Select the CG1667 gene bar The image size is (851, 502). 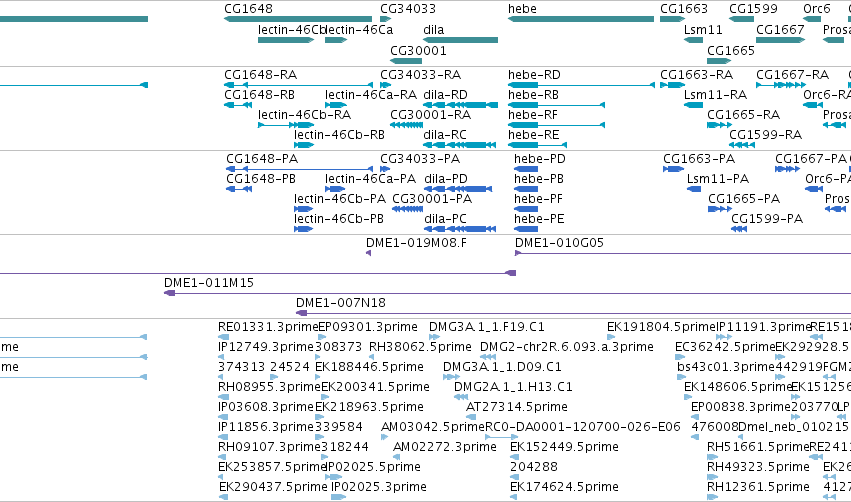point(780,40)
